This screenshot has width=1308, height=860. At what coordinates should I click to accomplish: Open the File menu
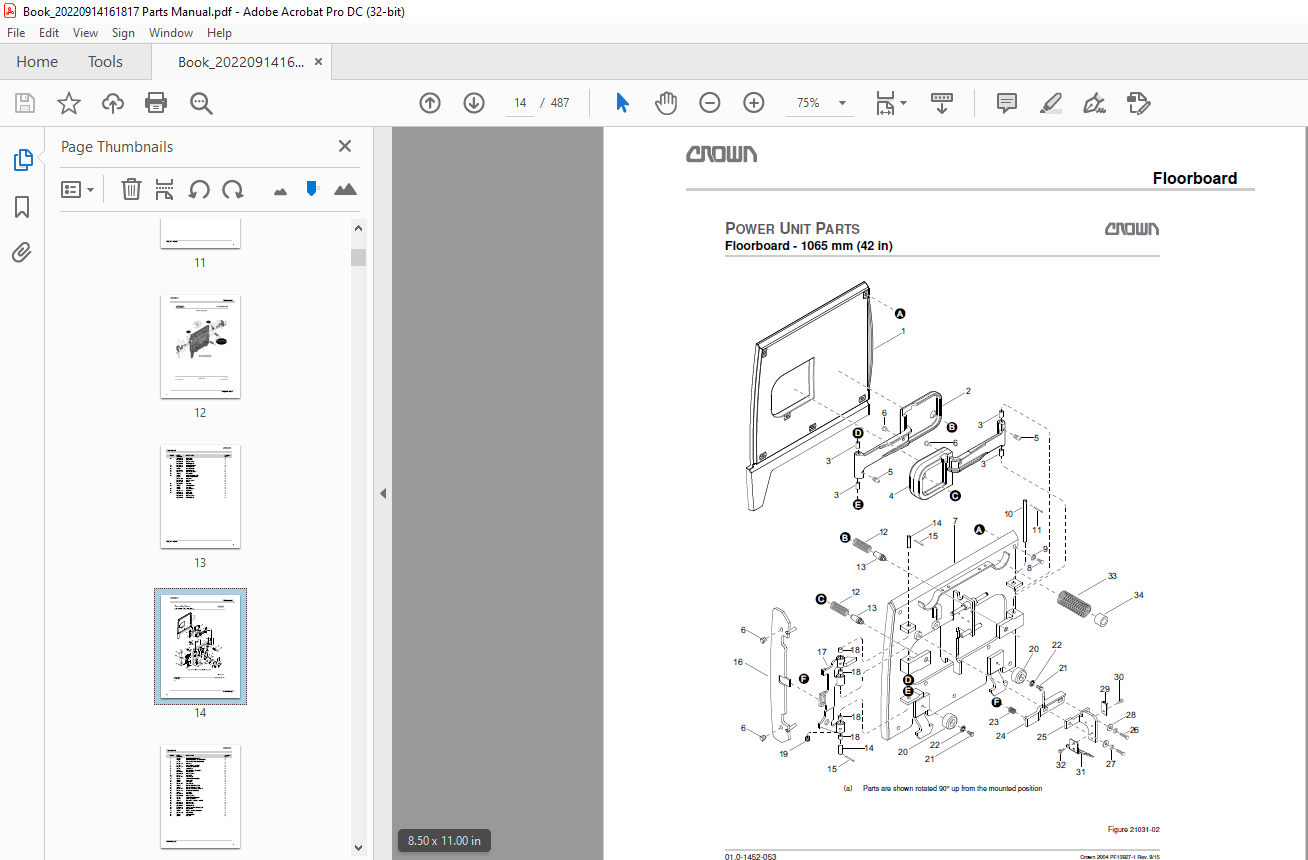16,33
